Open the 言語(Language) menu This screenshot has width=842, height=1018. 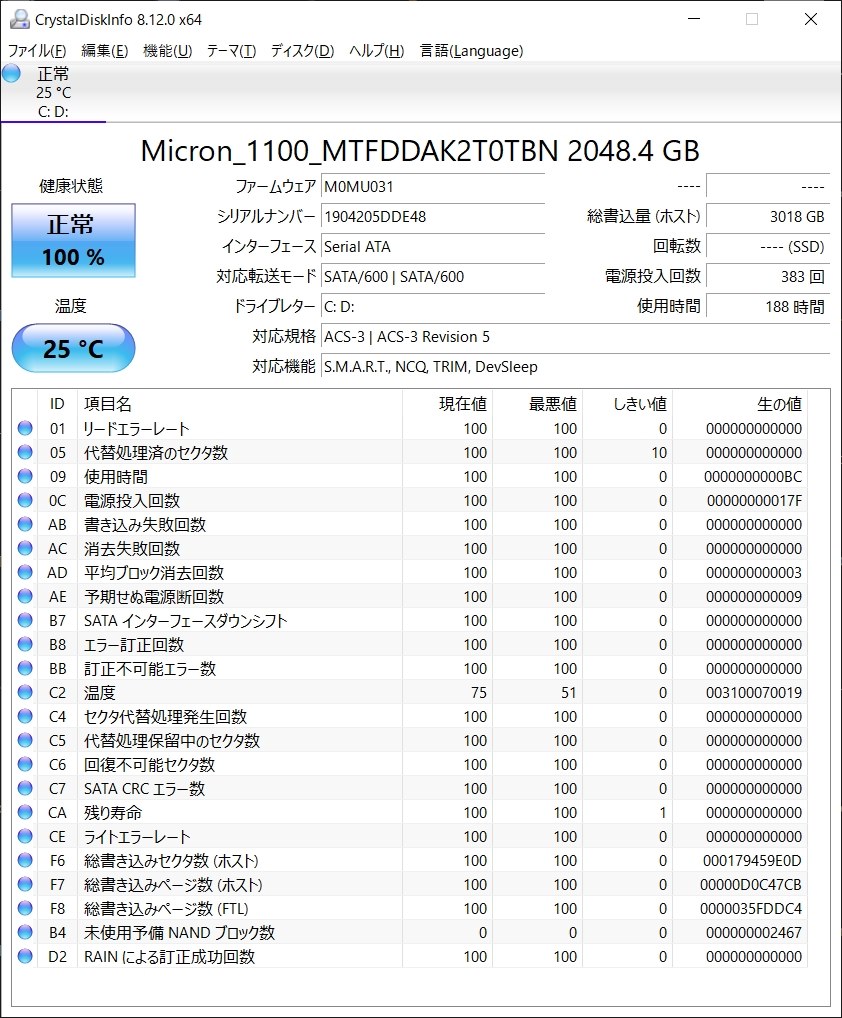pos(471,51)
